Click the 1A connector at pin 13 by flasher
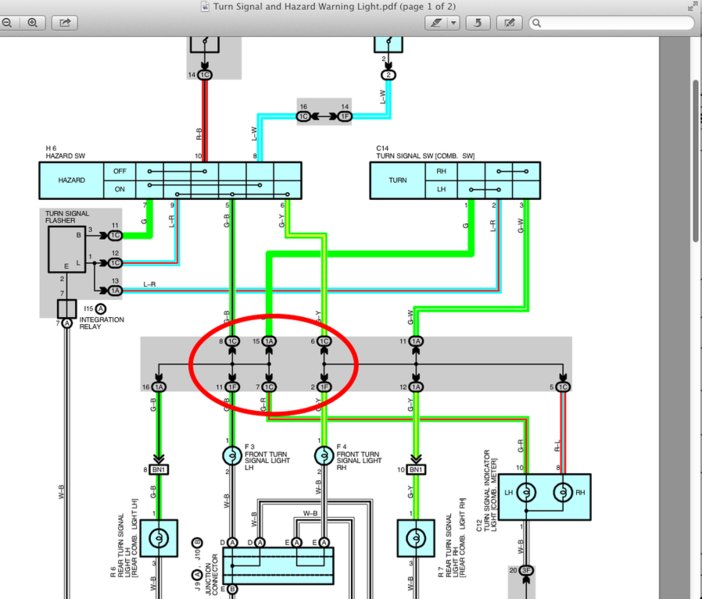 115,291
